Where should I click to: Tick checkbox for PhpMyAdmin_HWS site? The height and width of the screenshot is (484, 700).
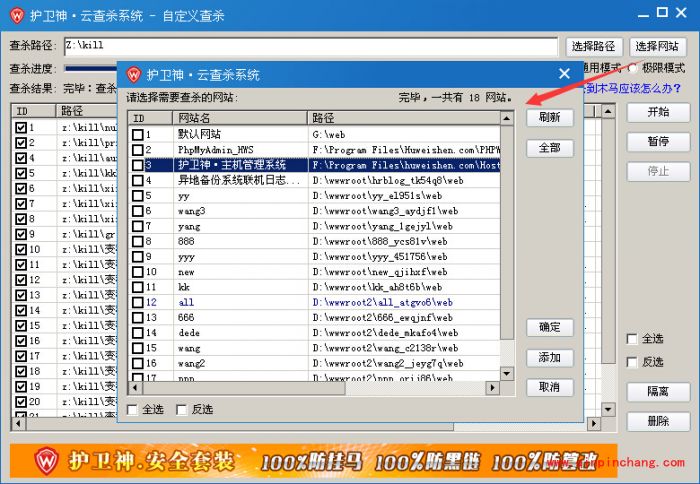coord(138,150)
